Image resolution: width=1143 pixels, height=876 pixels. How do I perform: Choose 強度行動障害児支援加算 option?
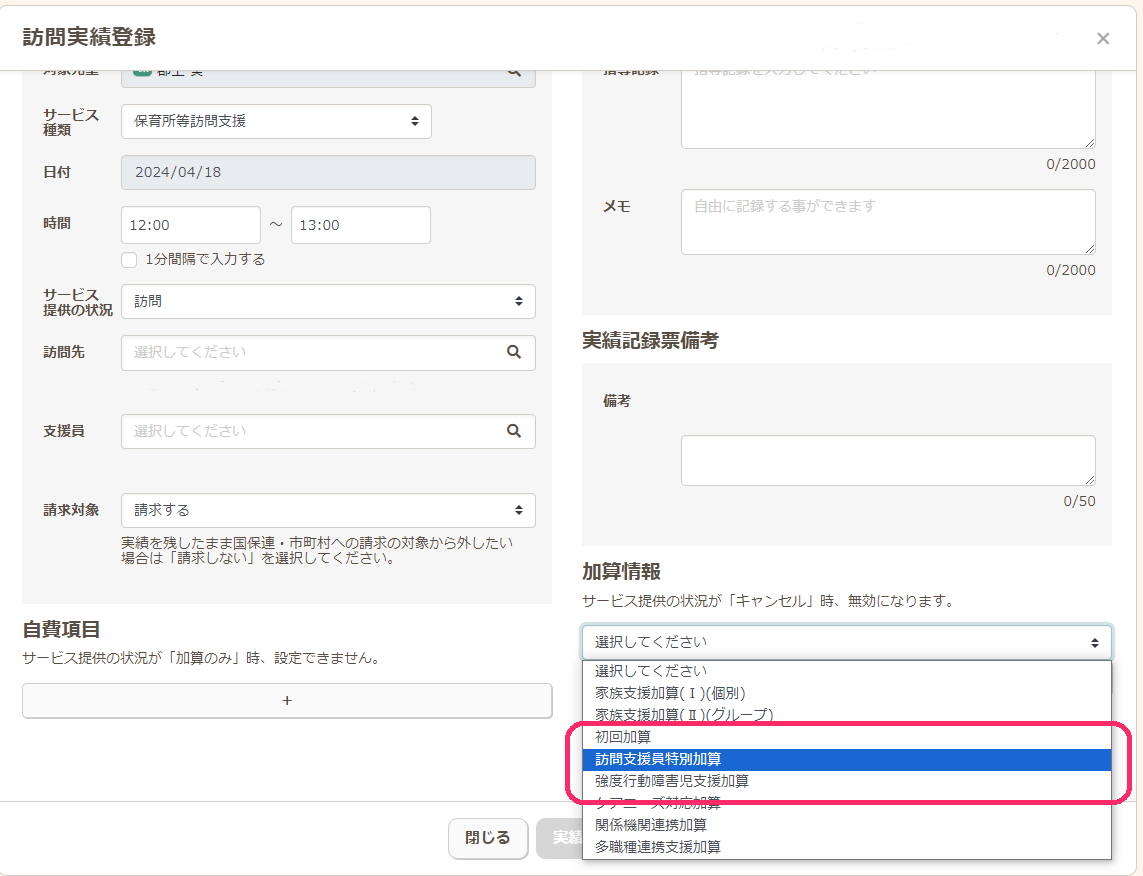tap(672, 781)
